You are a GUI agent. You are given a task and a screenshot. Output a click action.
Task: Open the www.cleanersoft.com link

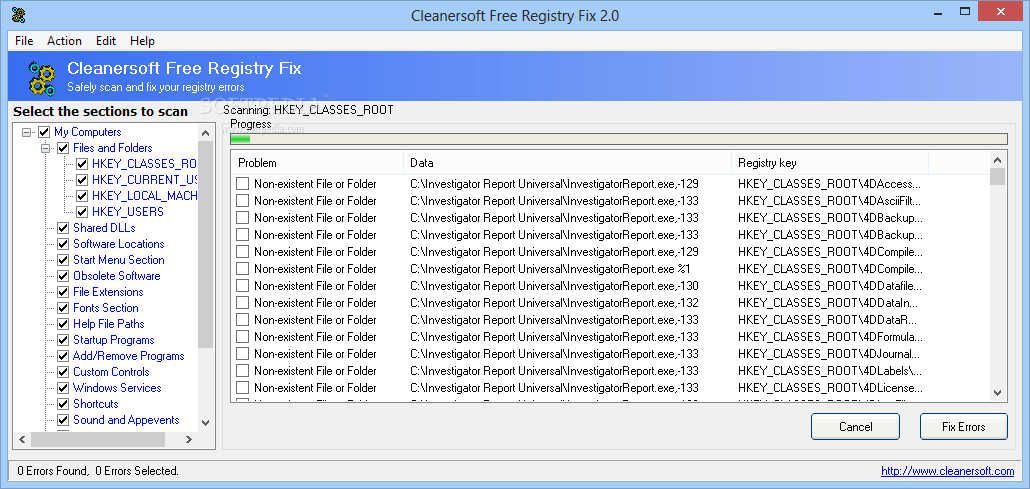coord(947,471)
